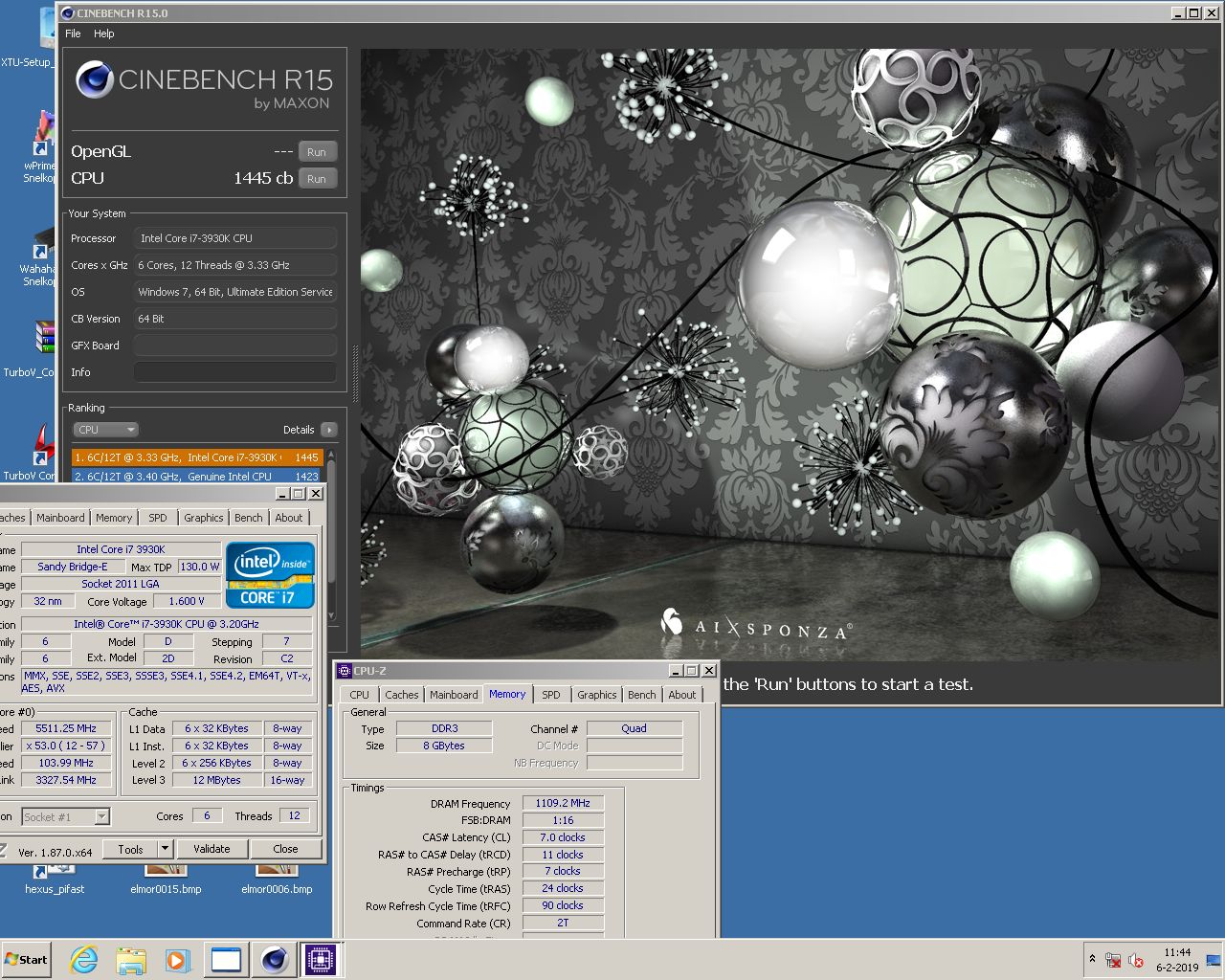Open the Tools button in CPU-Z
This screenshot has height=980, width=1225.
pyautogui.click(x=130, y=849)
